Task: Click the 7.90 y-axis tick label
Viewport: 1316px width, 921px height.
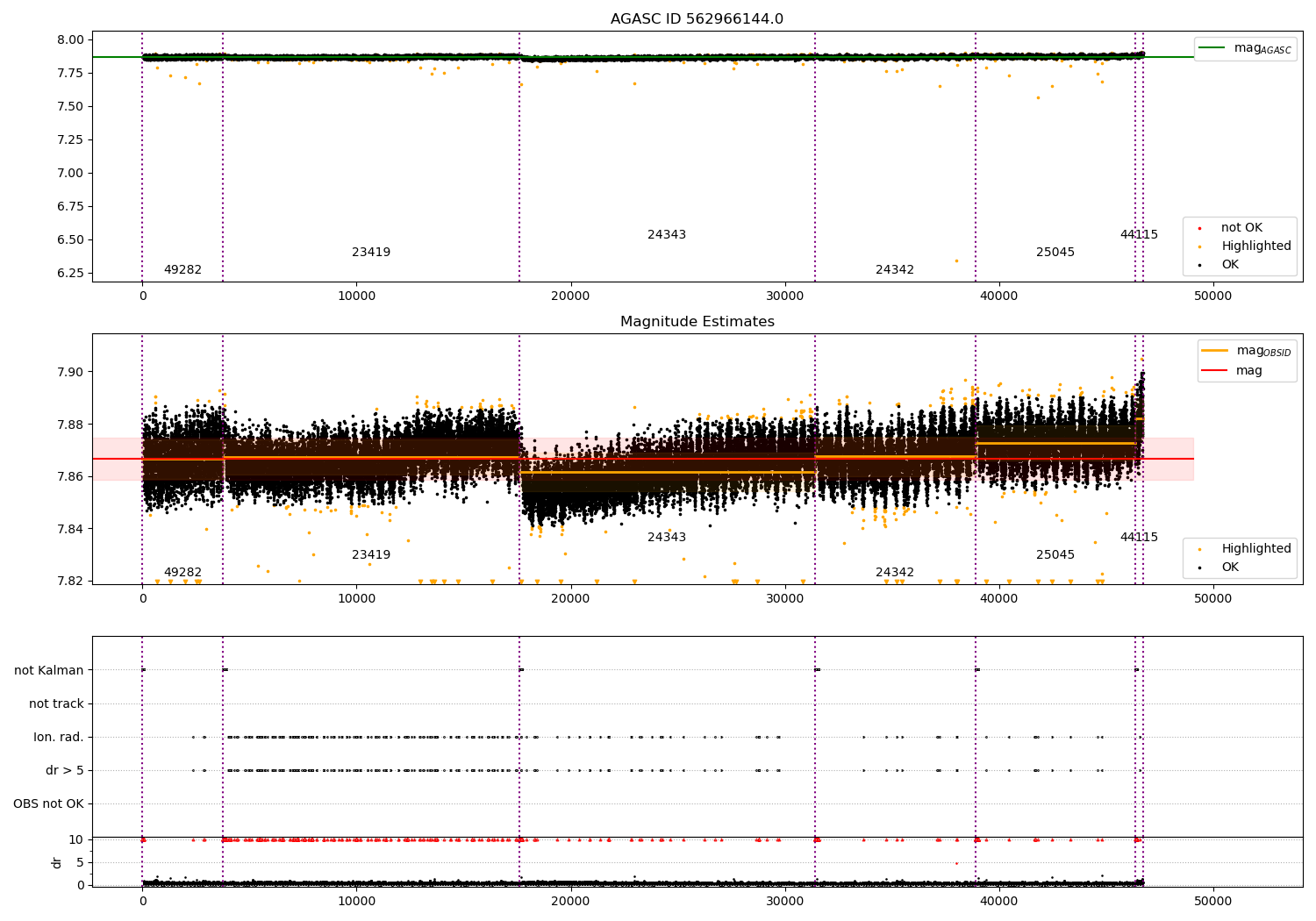Action: point(72,372)
